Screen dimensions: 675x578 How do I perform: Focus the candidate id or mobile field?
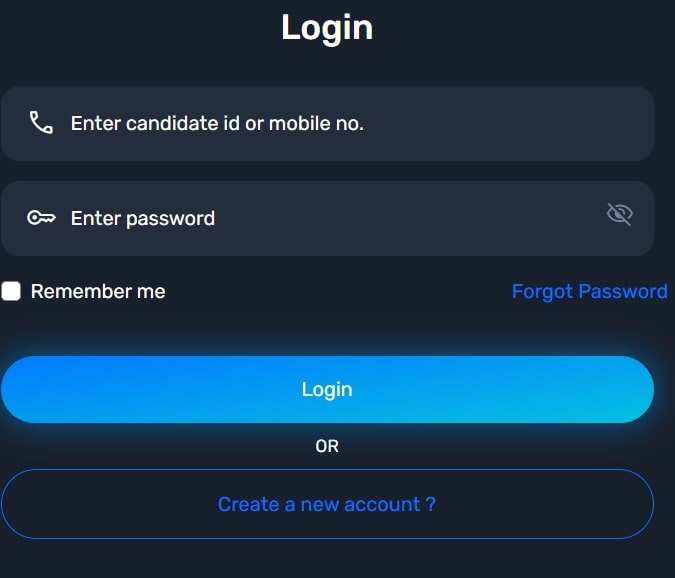pyautogui.click(x=327, y=124)
